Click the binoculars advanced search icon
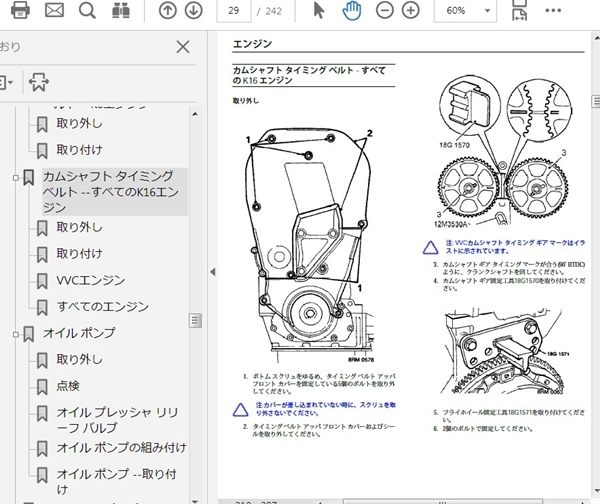Image resolution: width=600 pixels, height=504 pixels. (121, 10)
